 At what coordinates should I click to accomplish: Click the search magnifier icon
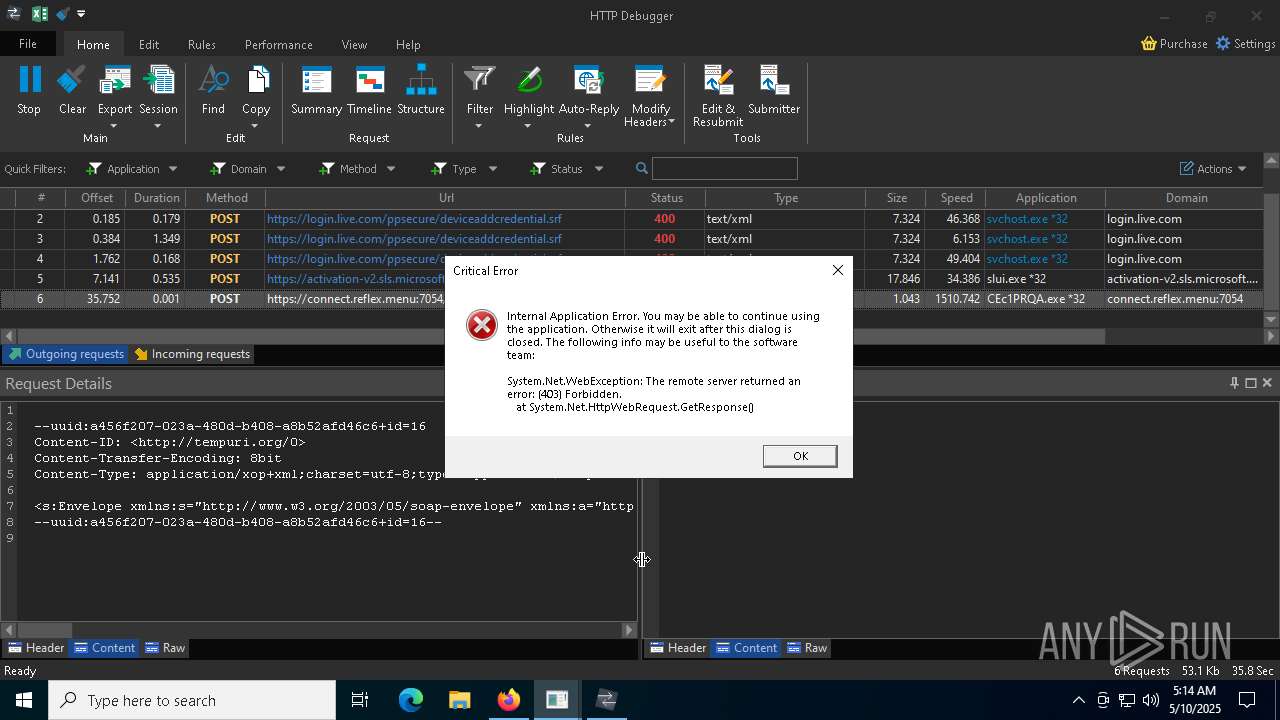click(x=642, y=168)
